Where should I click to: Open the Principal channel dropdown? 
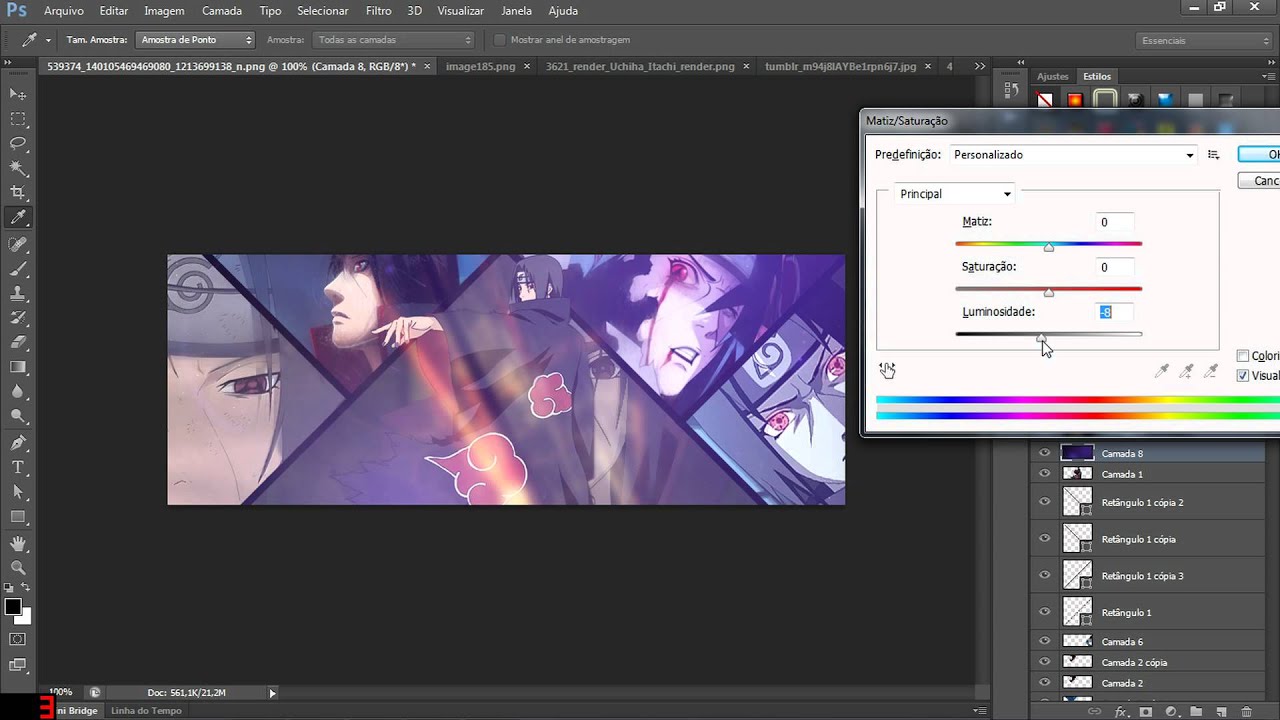click(x=954, y=194)
